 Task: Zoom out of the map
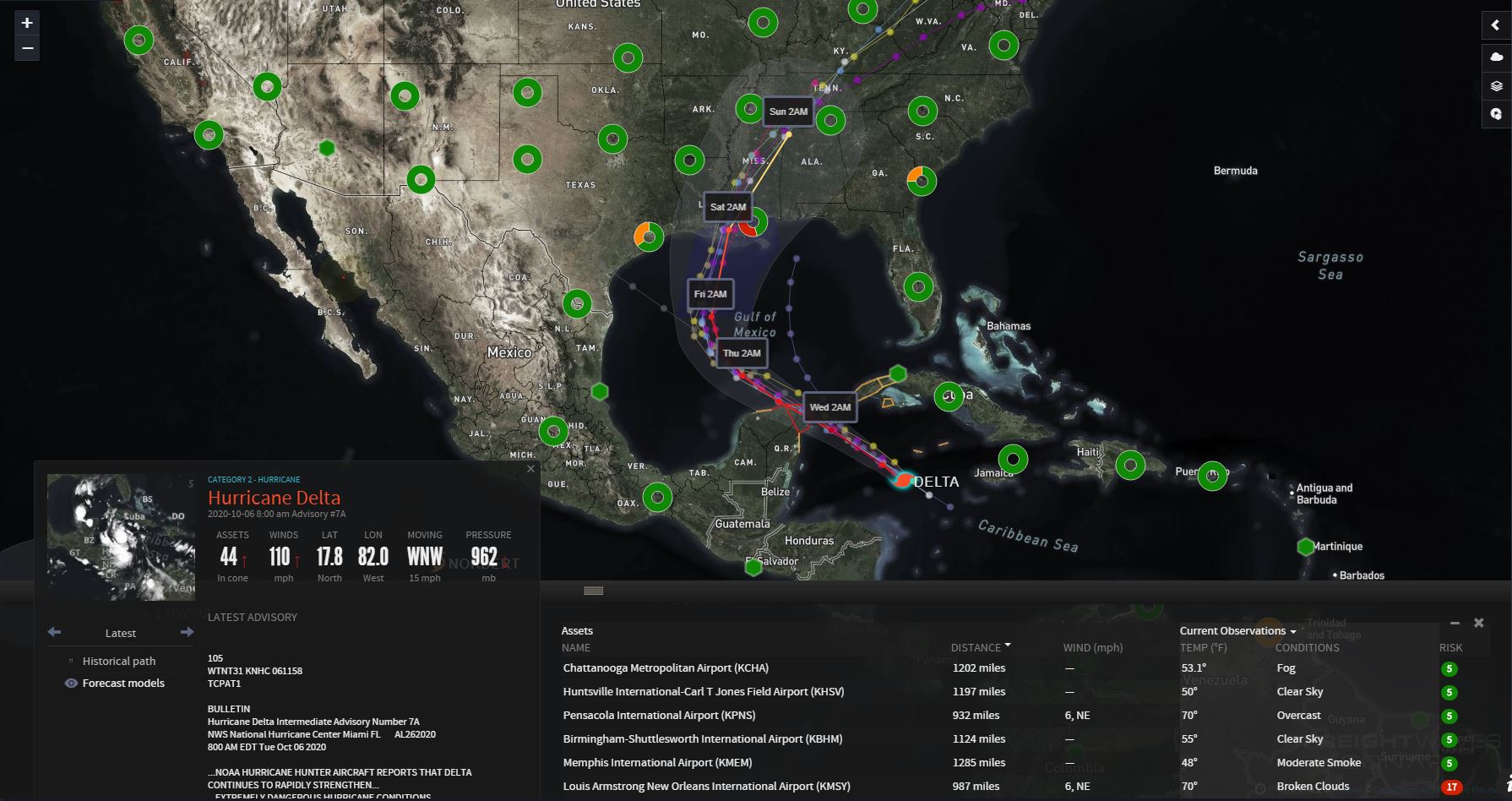[x=27, y=48]
